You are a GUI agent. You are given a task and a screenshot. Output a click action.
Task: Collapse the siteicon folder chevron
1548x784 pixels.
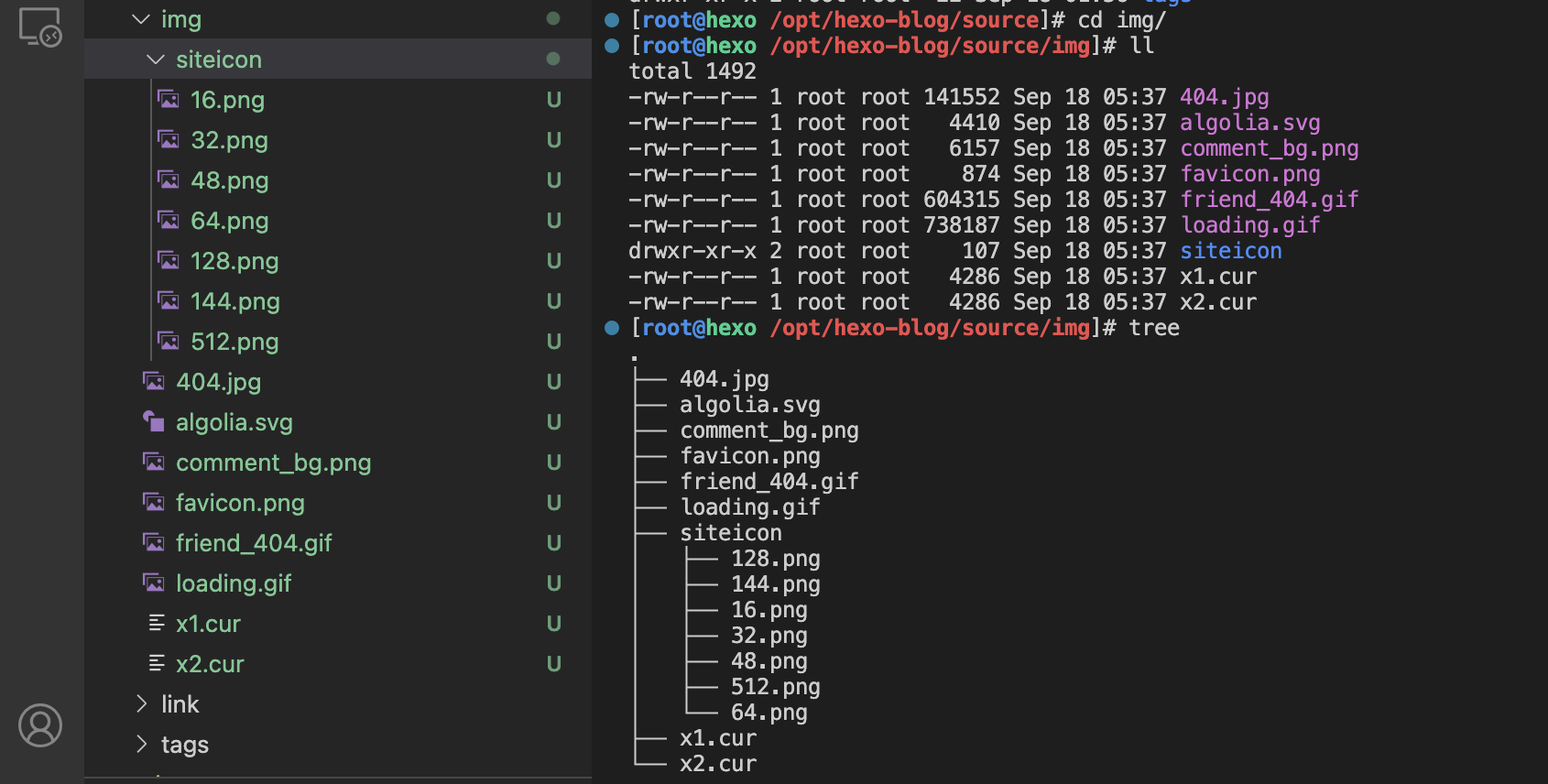pyautogui.click(x=156, y=60)
